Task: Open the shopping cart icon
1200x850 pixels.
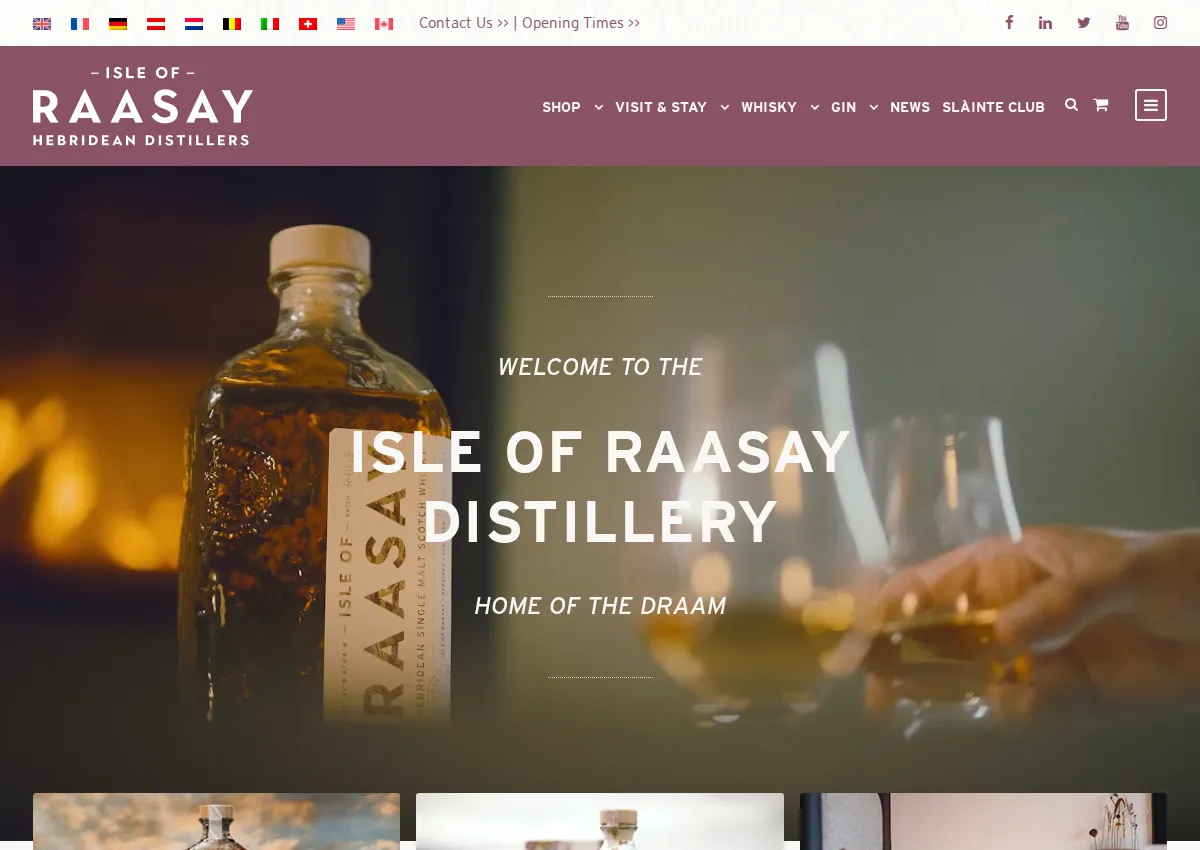Action: coord(1101,105)
